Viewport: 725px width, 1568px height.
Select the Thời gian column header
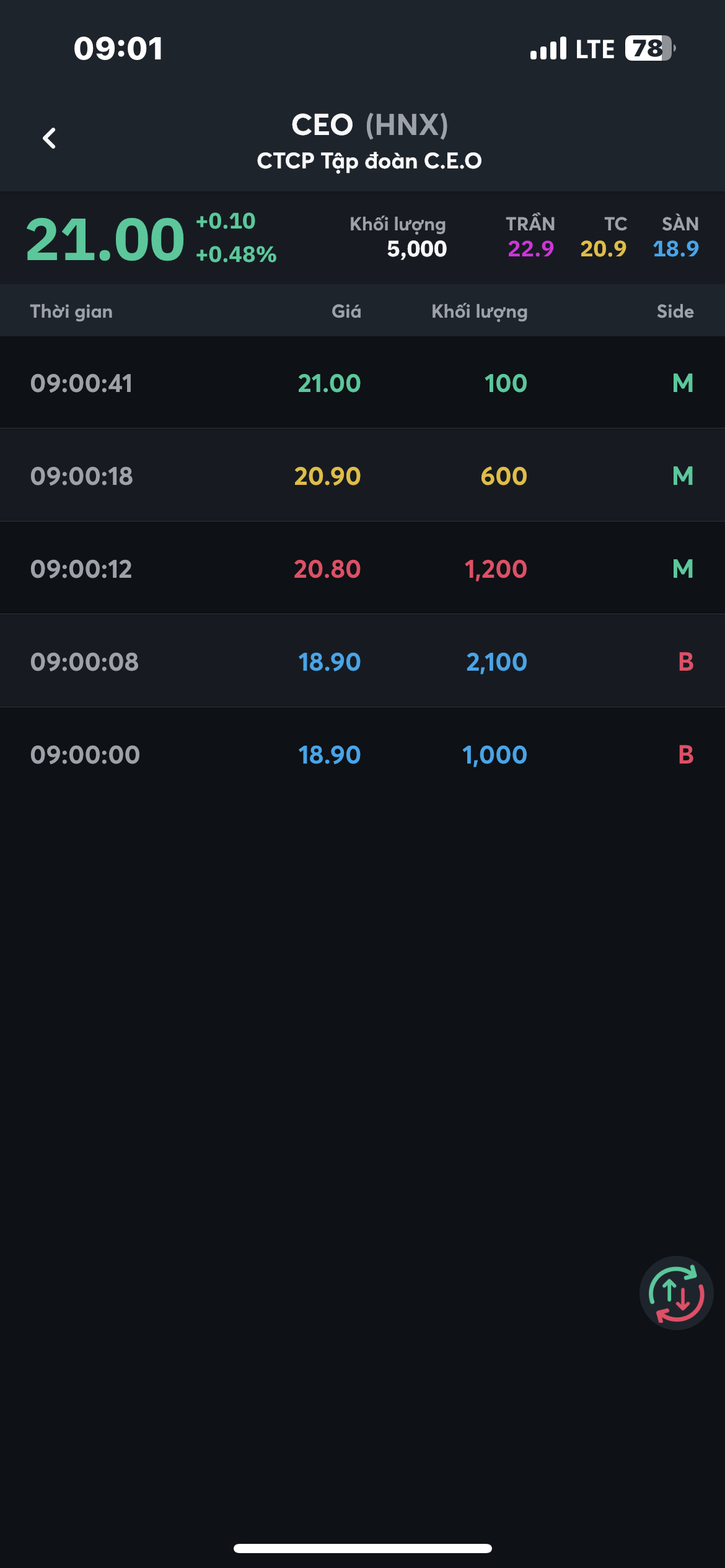tap(71, 311)
